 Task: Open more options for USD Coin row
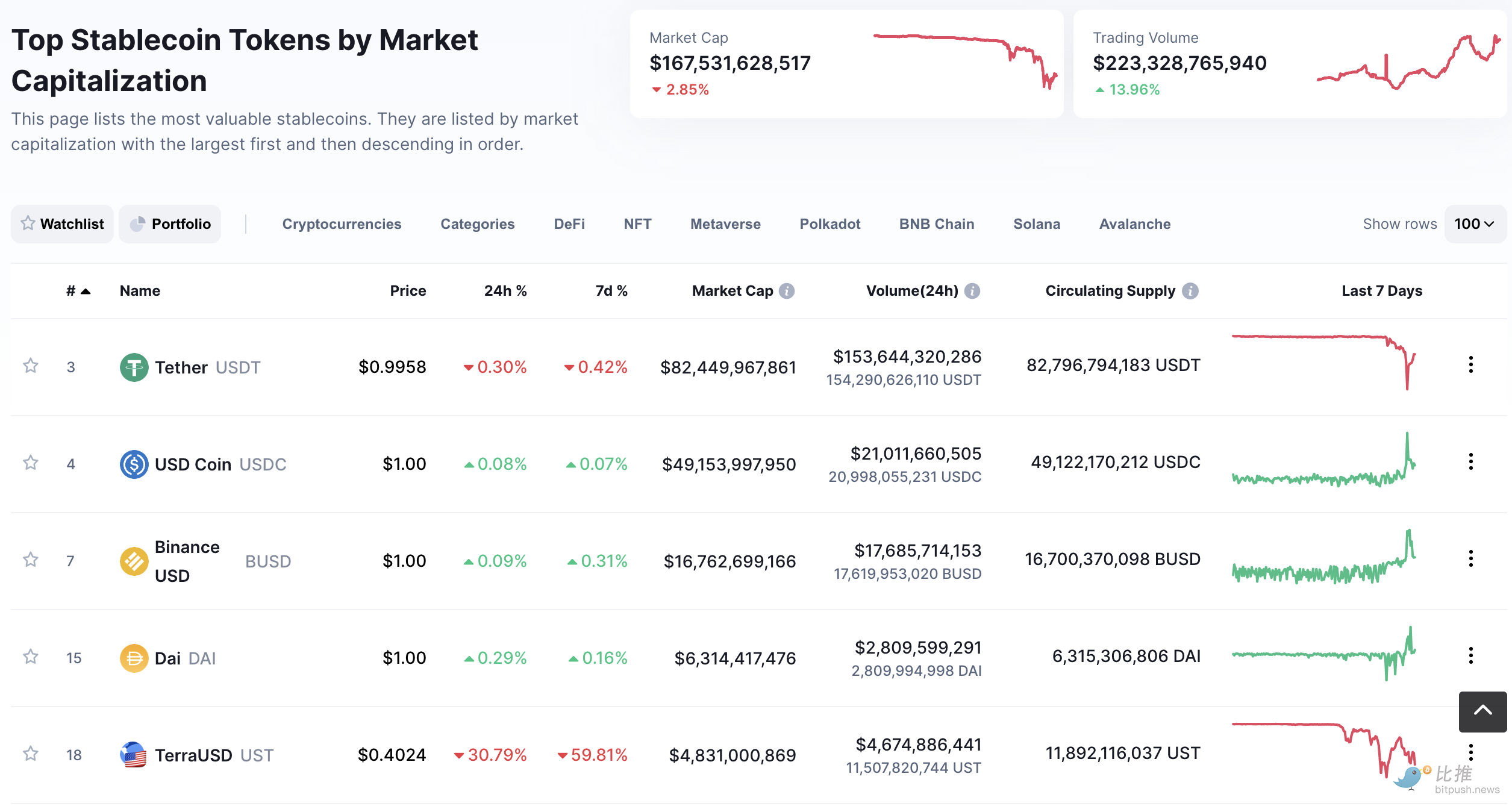pyautogui.click(x=1470, y=461)
